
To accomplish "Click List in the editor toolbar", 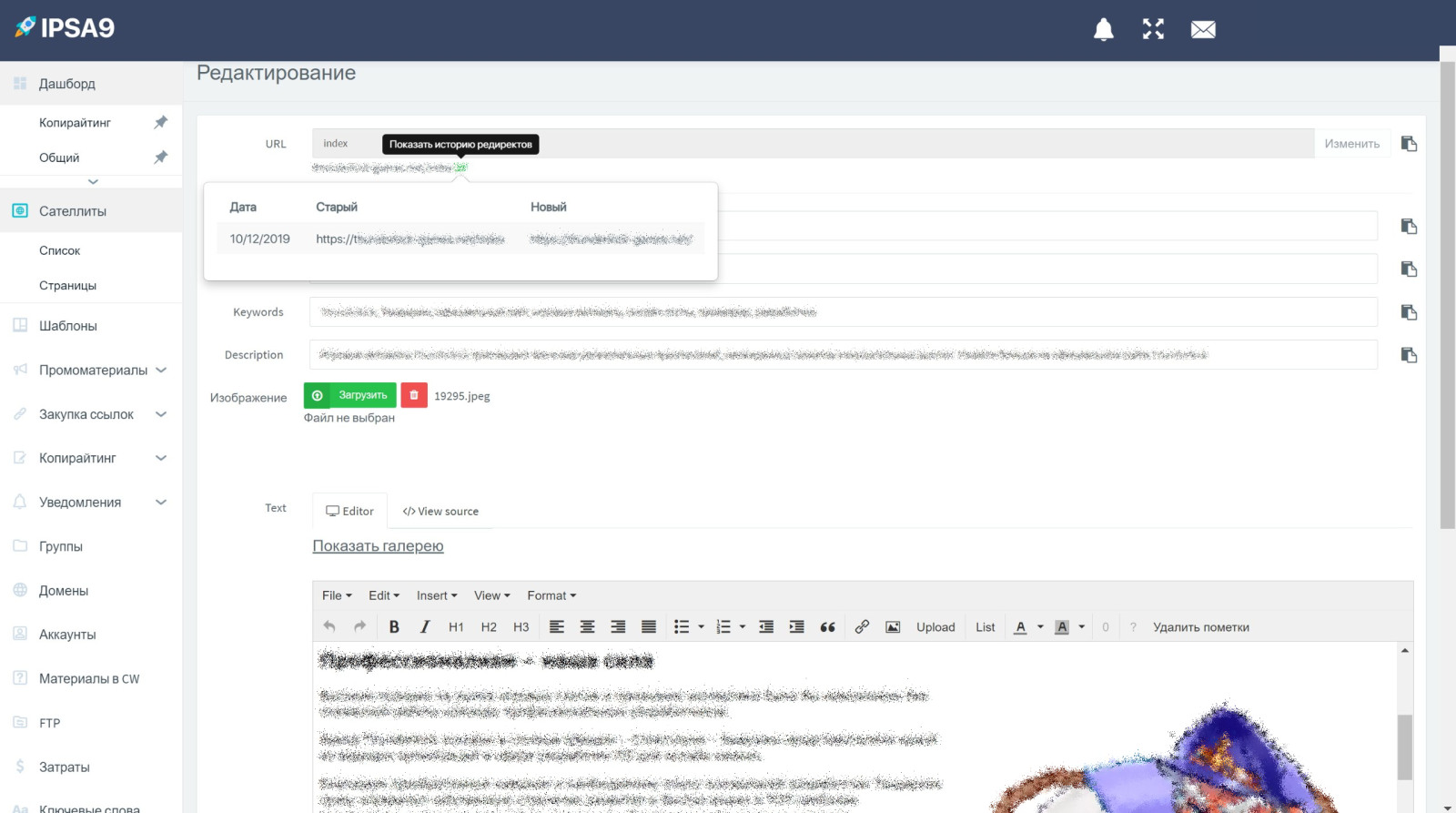I will 985,626.
